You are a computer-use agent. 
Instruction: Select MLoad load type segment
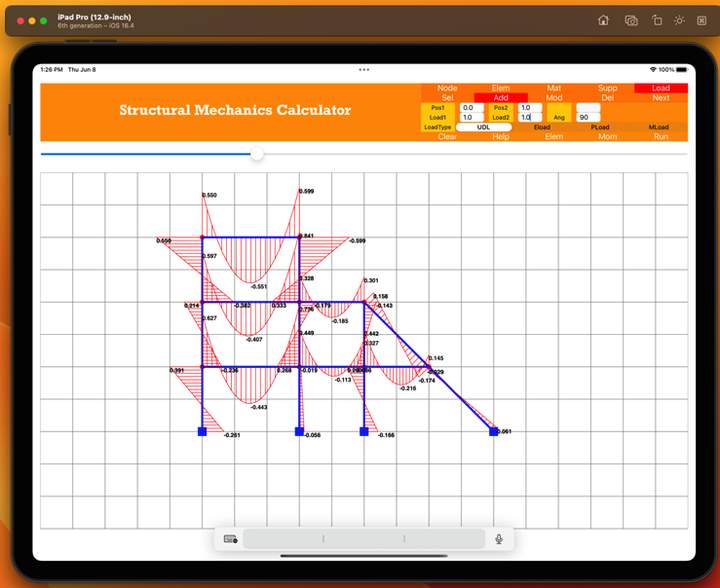(x=658, y=127)
